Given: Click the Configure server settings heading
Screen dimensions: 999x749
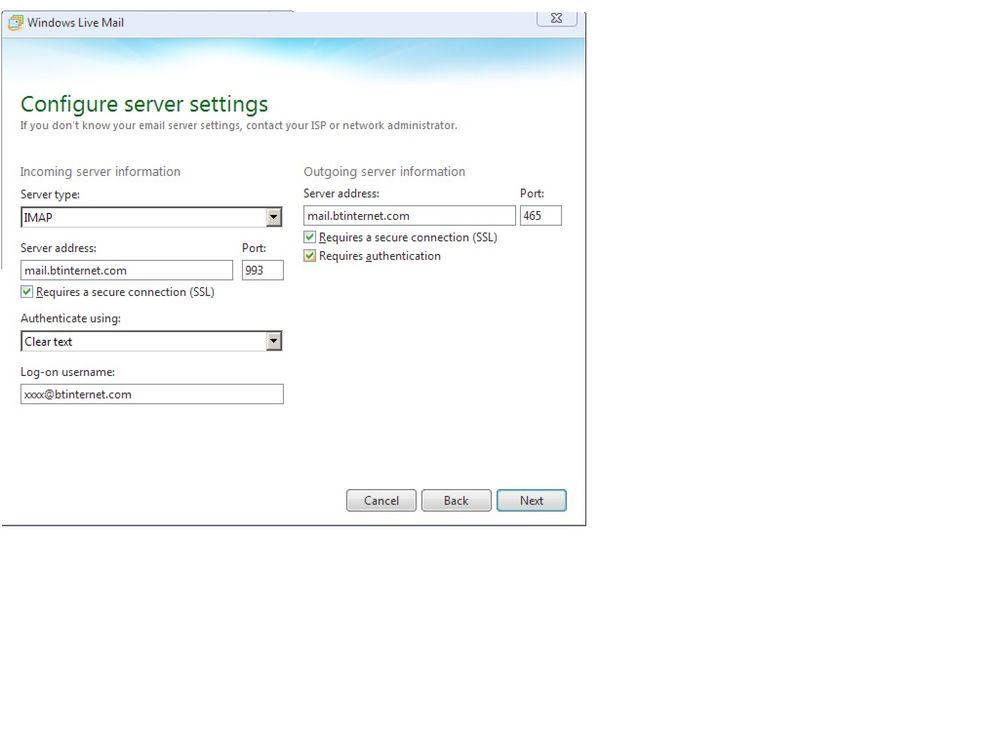Looking at the screenshot, I should pos(145,104).
